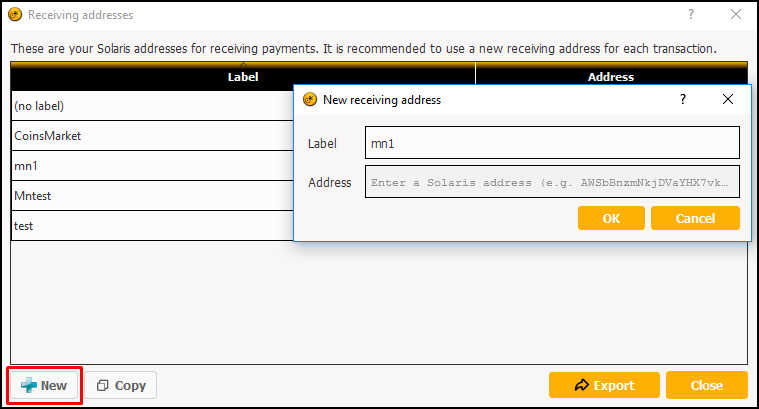Image resolution: width=759 pixels, height=409 pixels.
Task: Sort by the Label column header
Action: (x=243, y=76)
